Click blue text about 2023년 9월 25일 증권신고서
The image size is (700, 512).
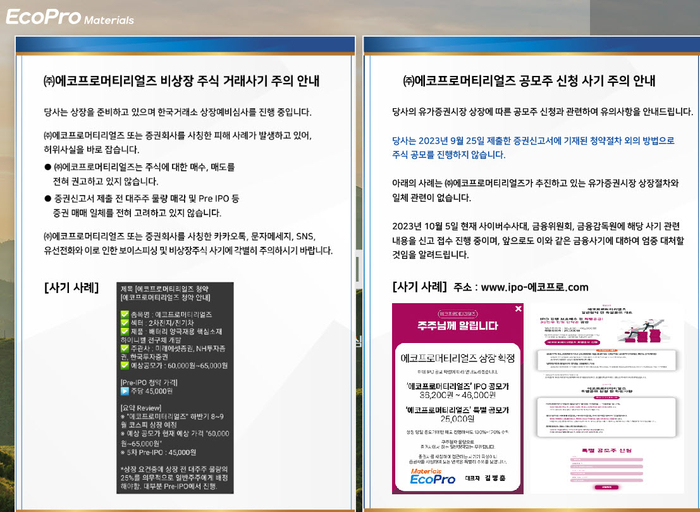(x=533, y=147)
